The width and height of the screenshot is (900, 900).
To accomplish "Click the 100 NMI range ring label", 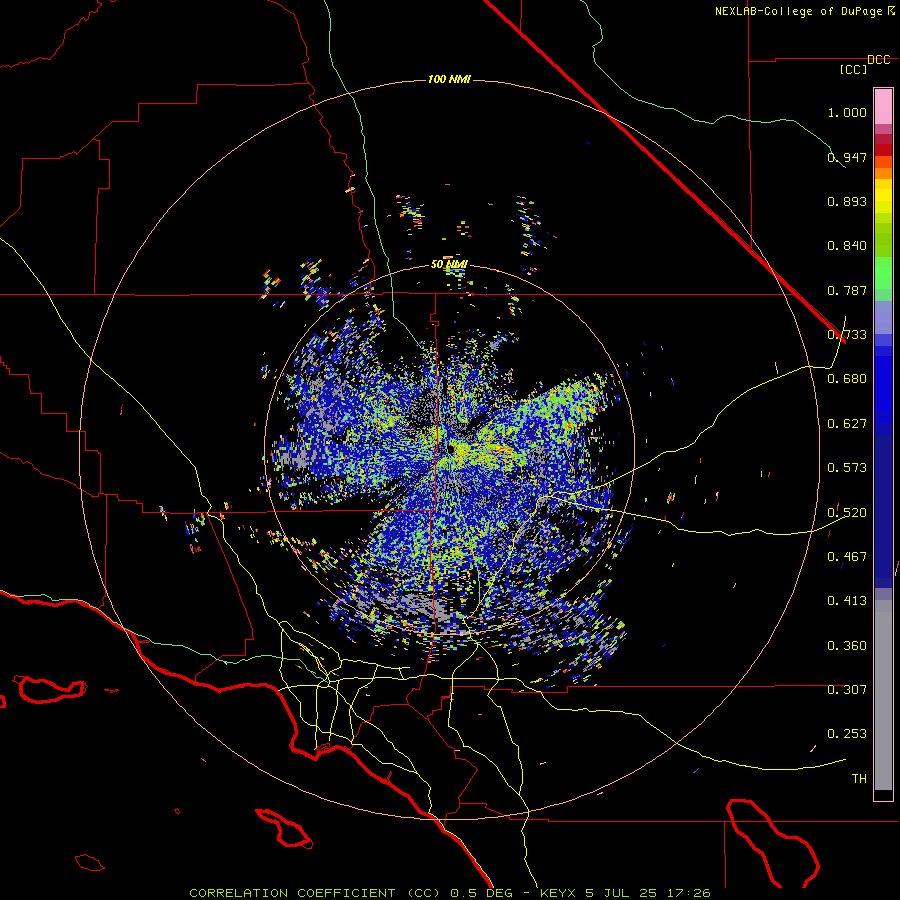I will point(449,79).
